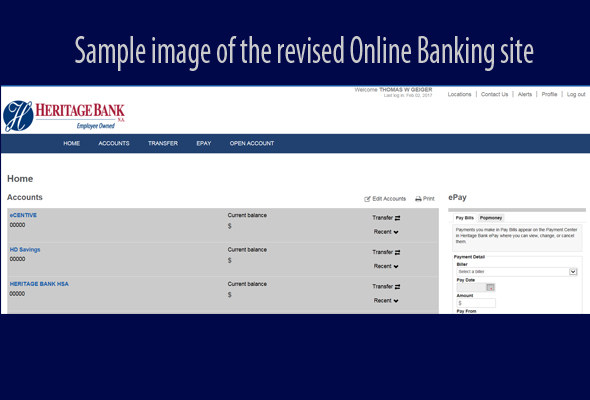Open the eCENTIVE account link

coord(23,215)
